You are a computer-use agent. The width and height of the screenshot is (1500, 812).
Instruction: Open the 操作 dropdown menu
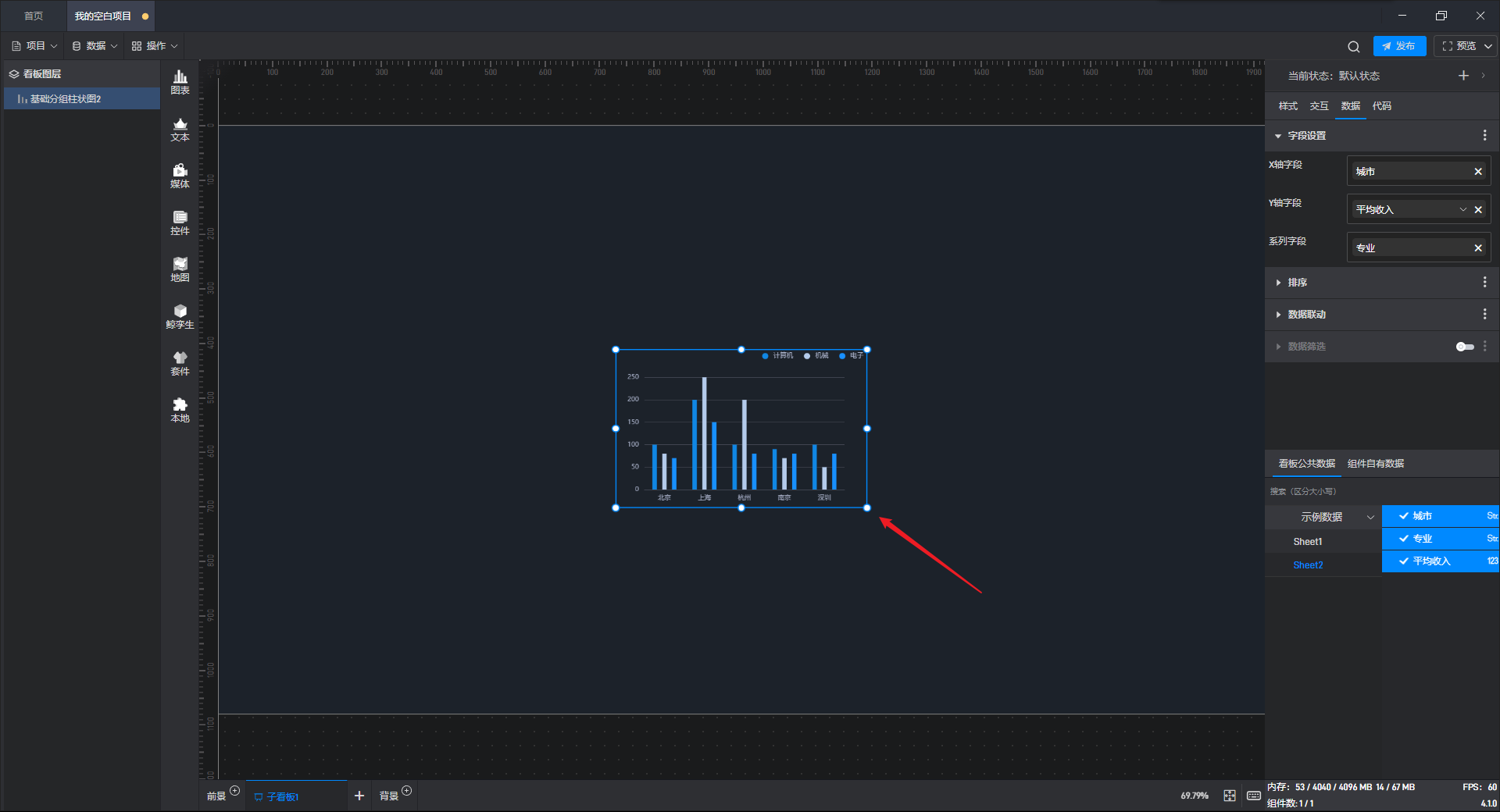pos(155,46)
